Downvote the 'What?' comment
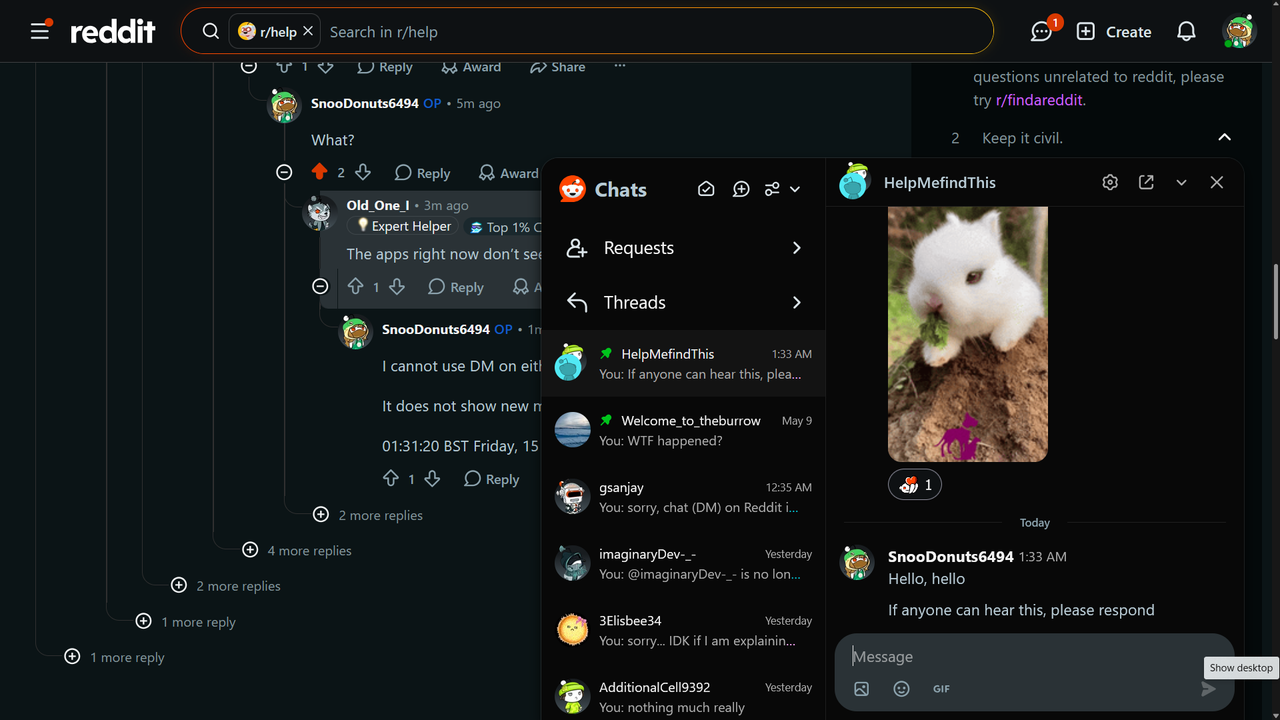The height and width of the screenshot is (720, 1280). click(x=363, y=172)
